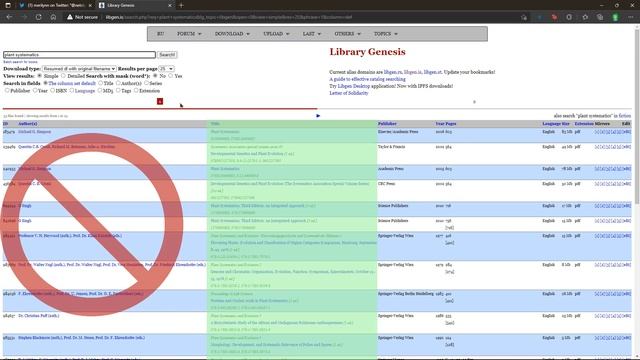Viewport: 640px width, 360px height.
Task: Choose the Language search field
Action: point(71,91)
